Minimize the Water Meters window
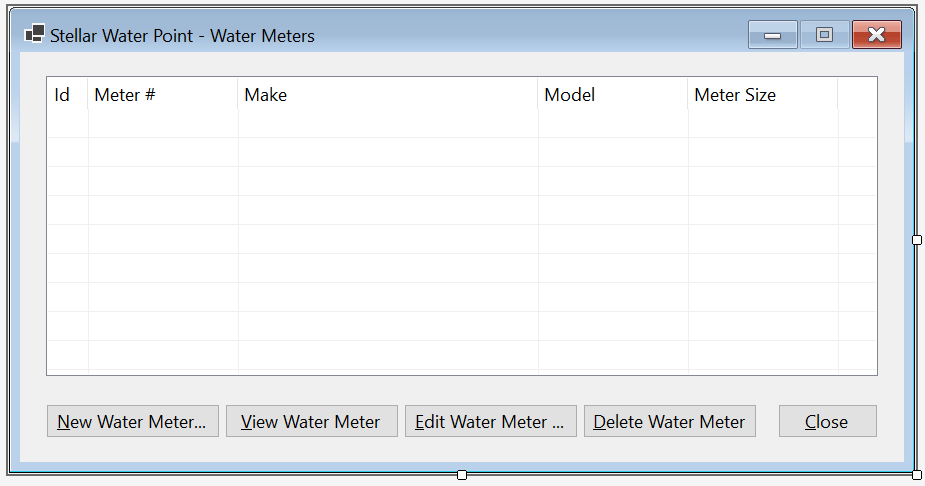The image size is (925, 486). click(772, 35)
